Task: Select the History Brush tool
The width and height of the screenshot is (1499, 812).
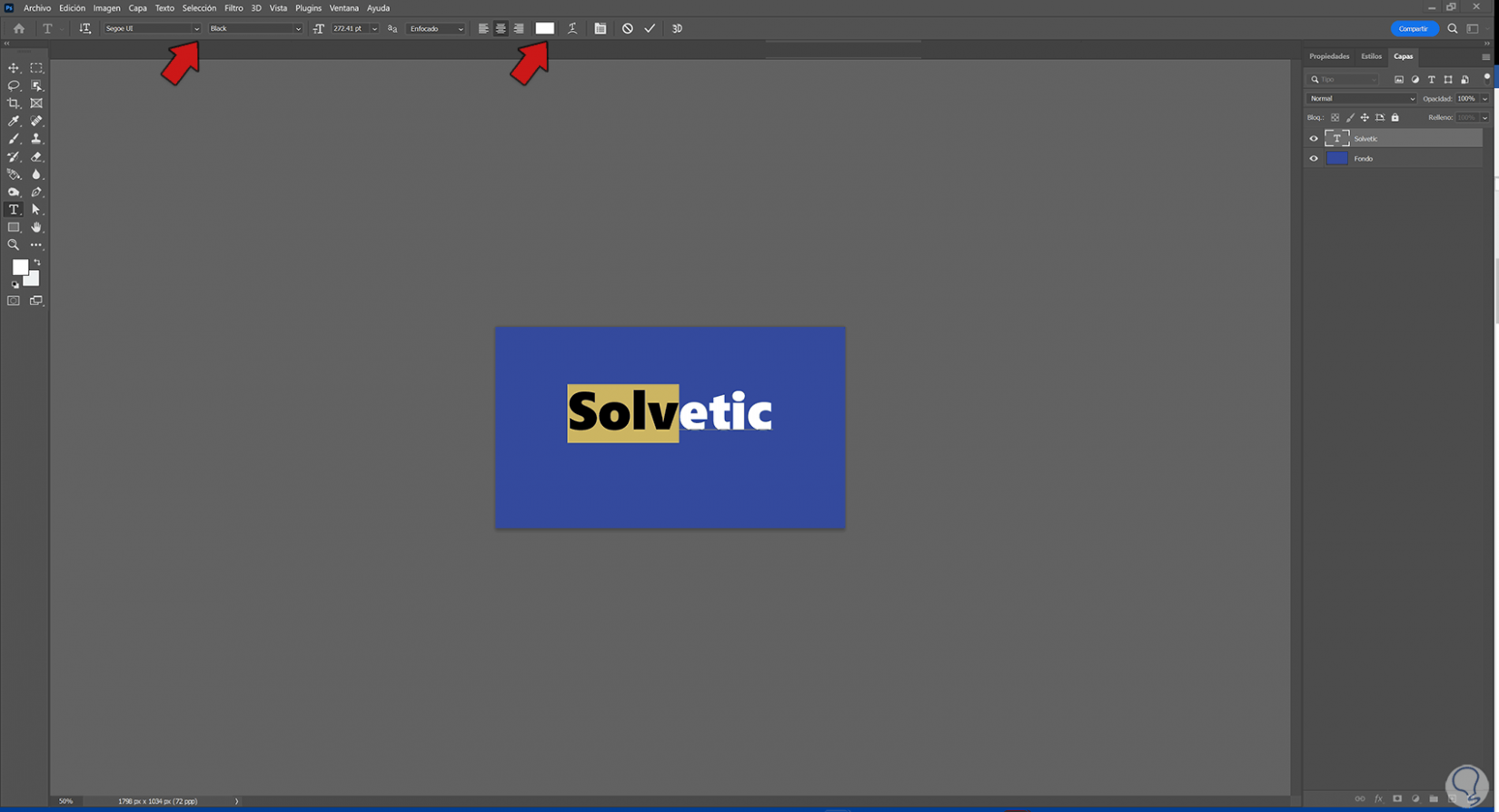Action: [x=14, y=156]
